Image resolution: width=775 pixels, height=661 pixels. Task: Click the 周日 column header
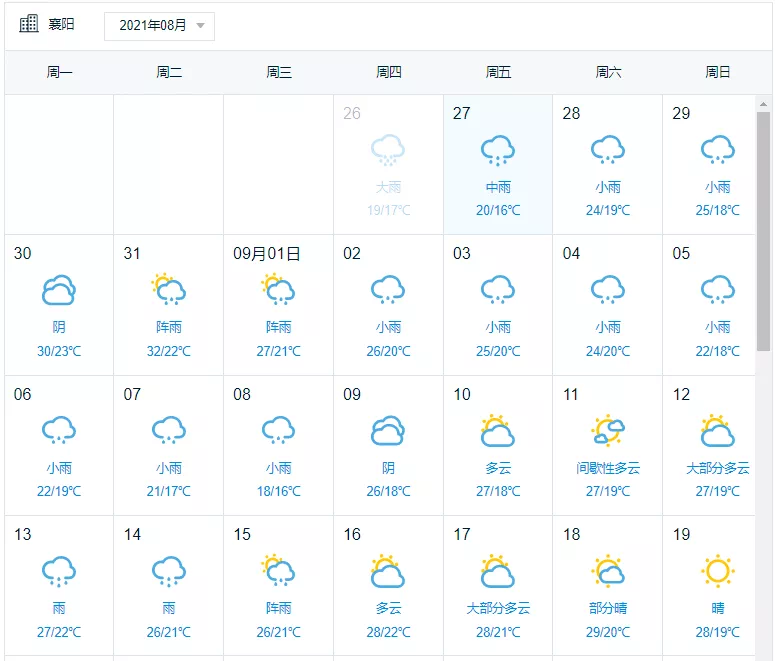(718, 72)
